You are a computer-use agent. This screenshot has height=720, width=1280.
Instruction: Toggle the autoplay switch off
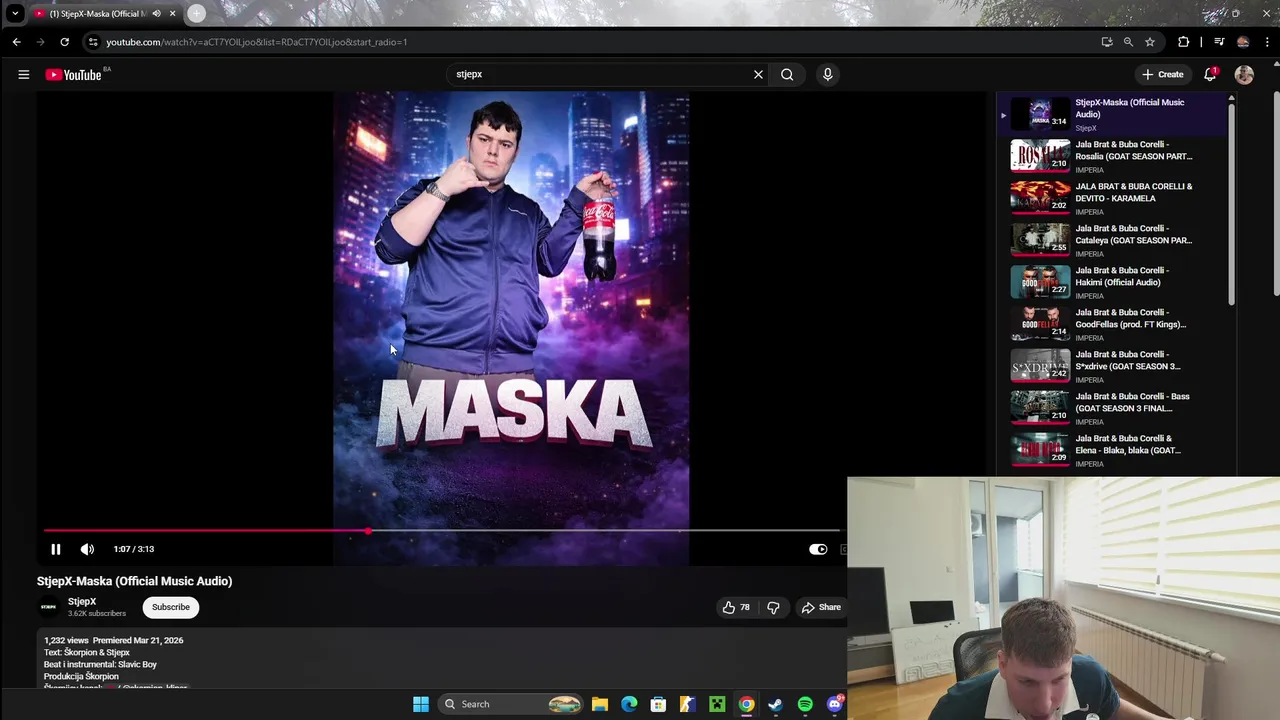click(818, 549)
